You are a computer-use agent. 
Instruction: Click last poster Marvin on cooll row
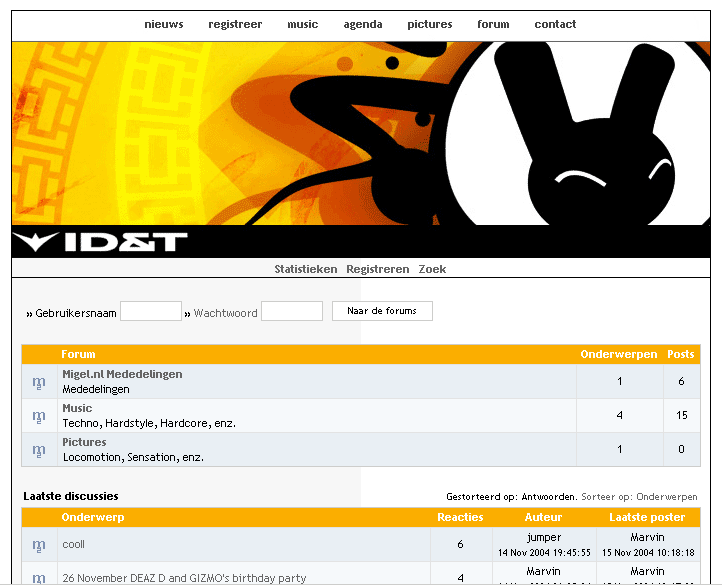pos(647,538)
